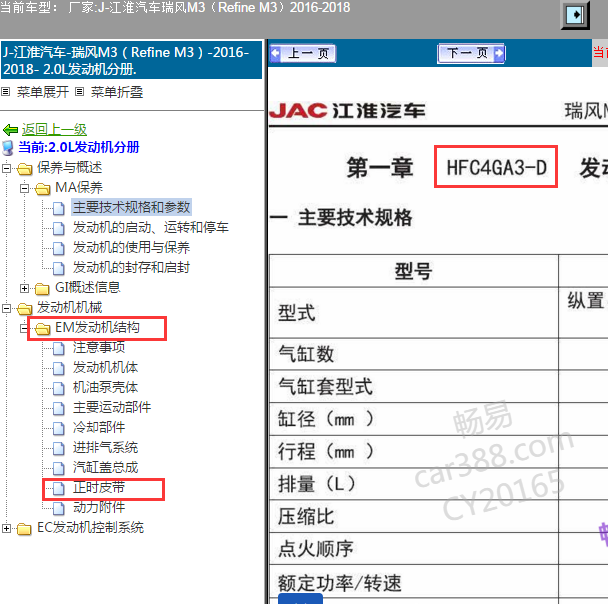This screenshot has height=604, width=608.
Task: Collapse the whole menu via 菜单折叠
Action: click(117, 92)
